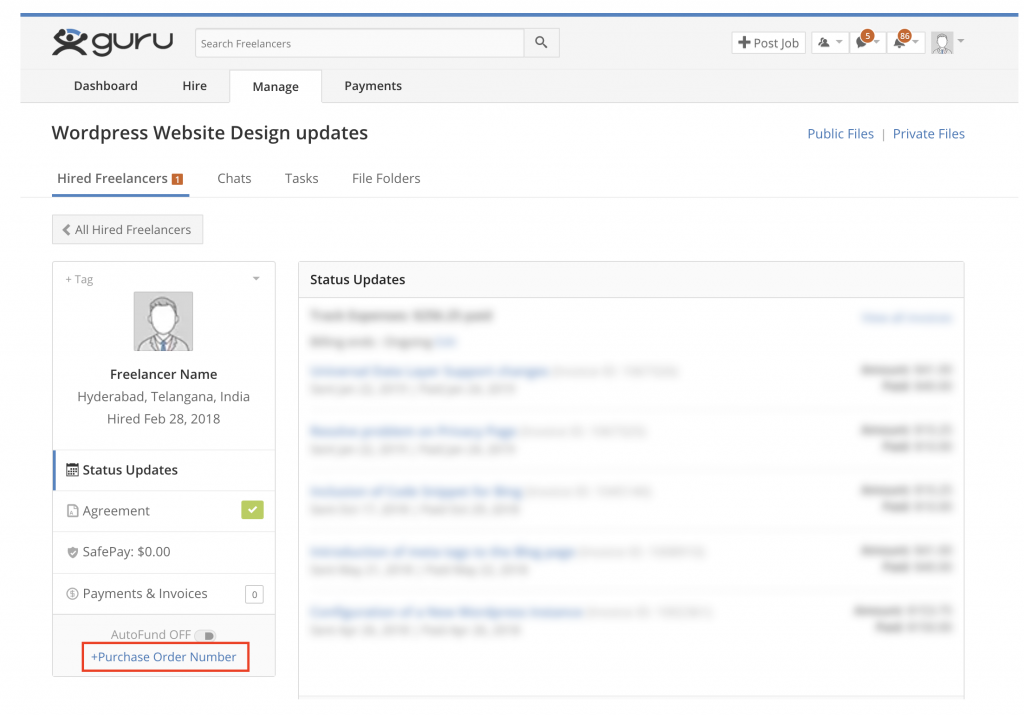
Task: Open the messages chat bubble icon
Action: pos(862,42)
